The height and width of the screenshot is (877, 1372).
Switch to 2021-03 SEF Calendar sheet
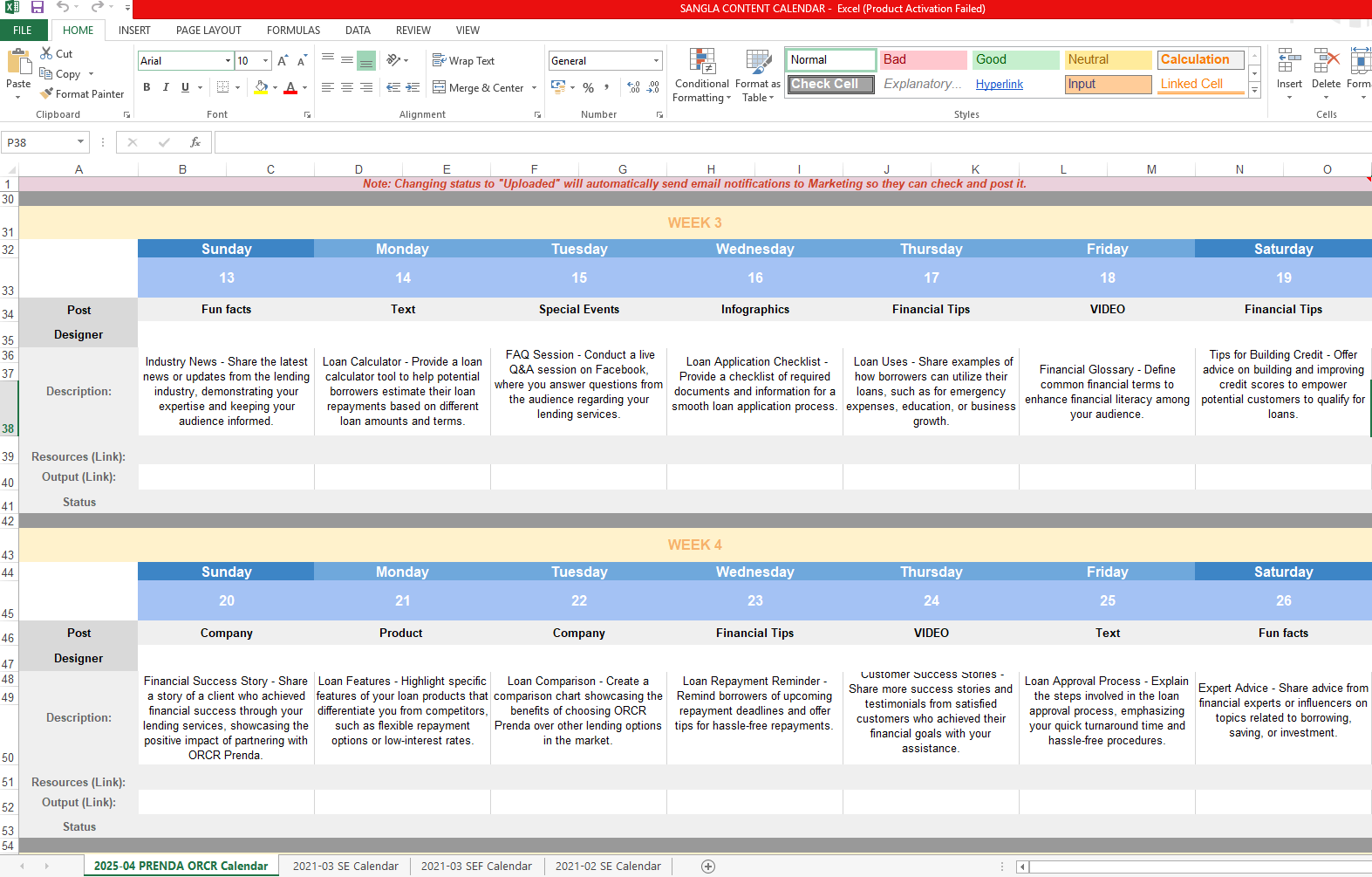click(476, 867)
